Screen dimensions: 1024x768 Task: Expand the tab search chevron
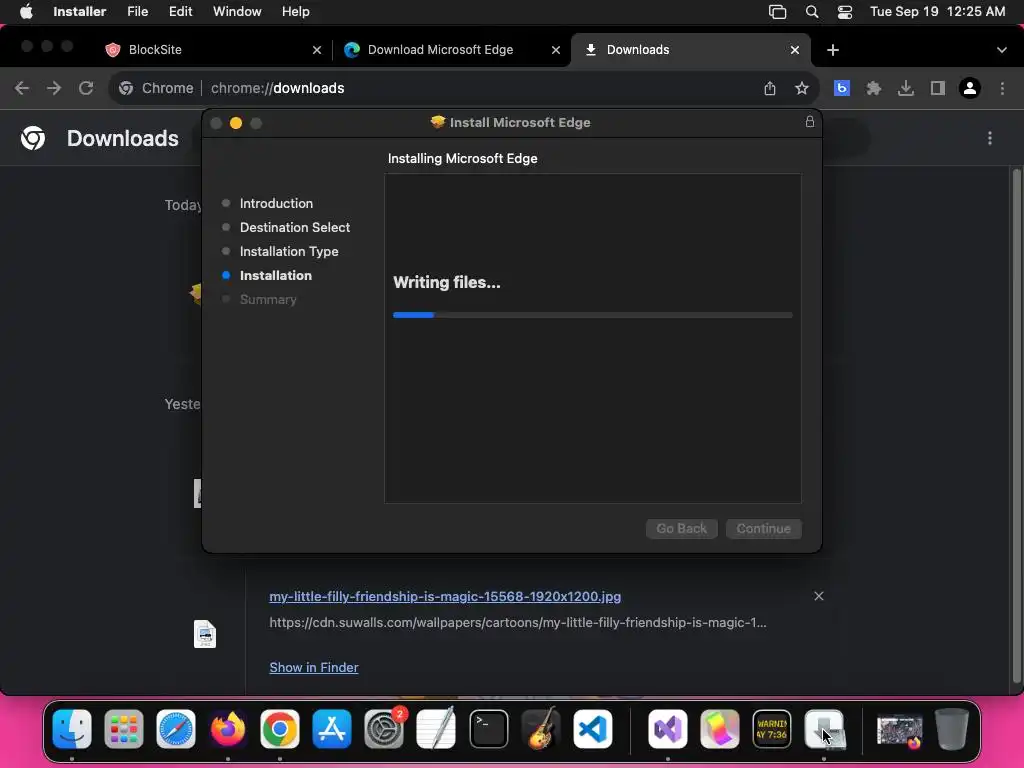tap(1002, 50)
